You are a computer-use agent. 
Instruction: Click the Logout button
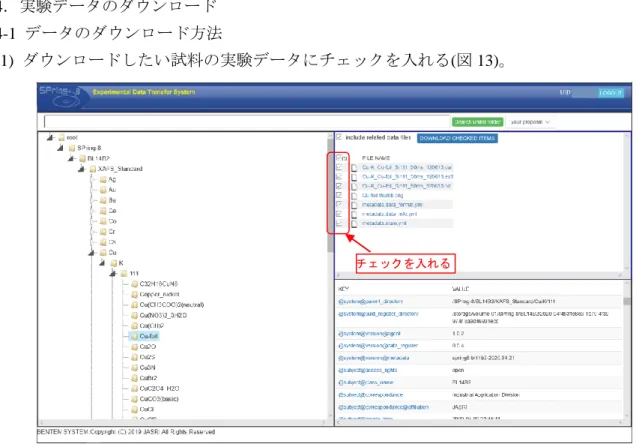point(611,93)
